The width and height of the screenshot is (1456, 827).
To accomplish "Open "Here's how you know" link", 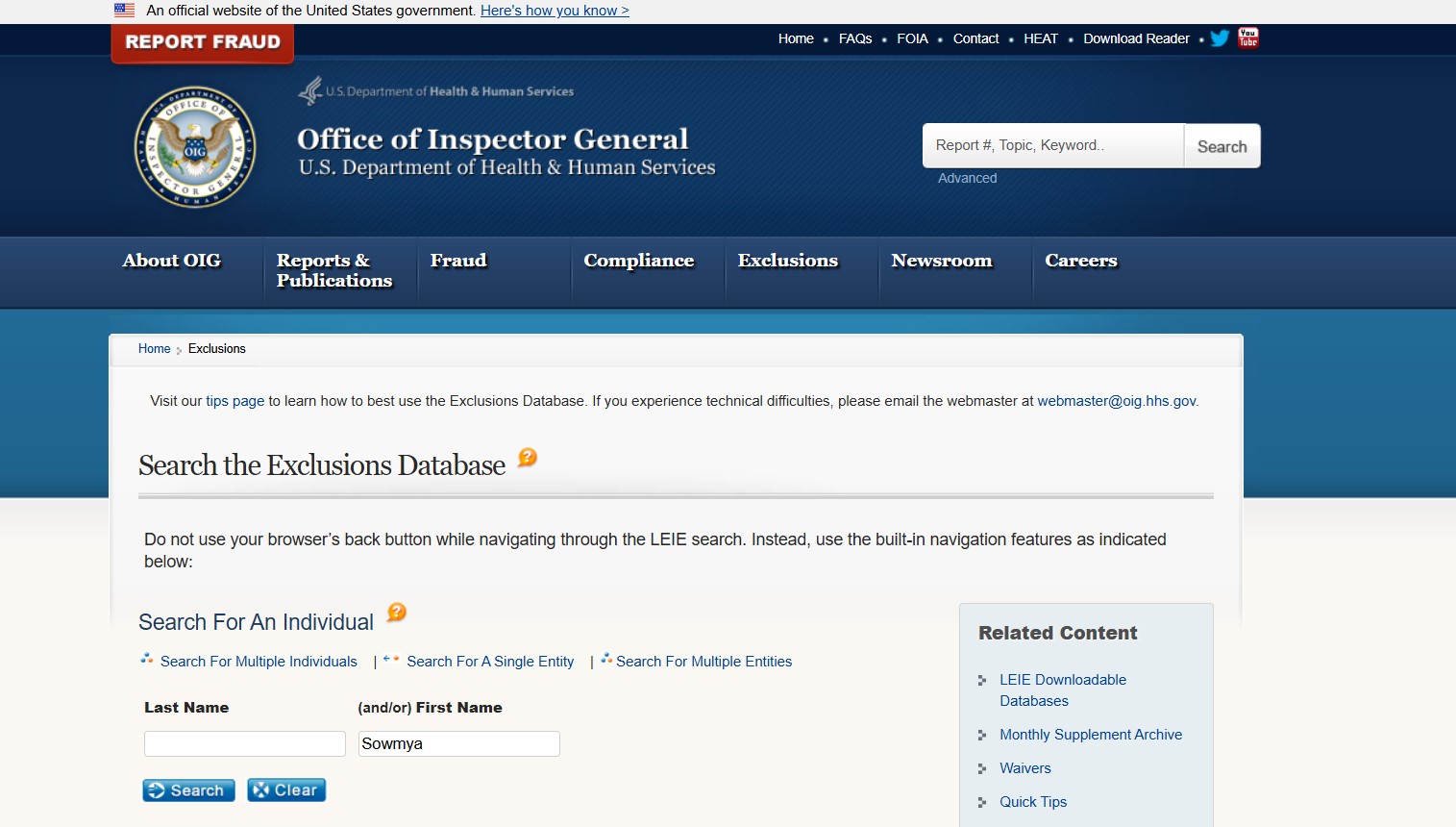I will (x=555, y=11).
